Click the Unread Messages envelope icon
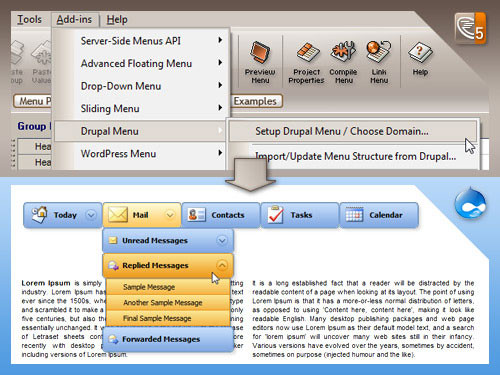Viewport: 500px width, 375px height. coord(113,240)
